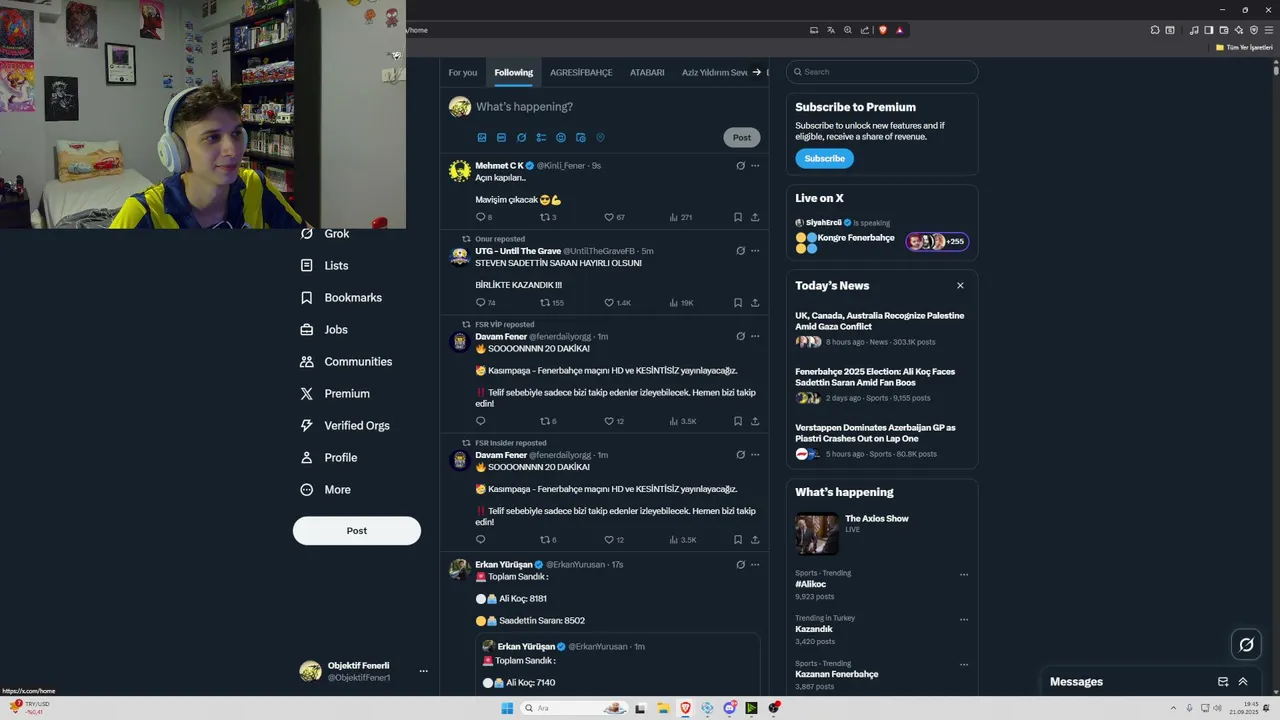The width and height of the screenshot is (1280, 720).
Task: Open more options on Erkan Yürüşan post
Action: point(755,565)
